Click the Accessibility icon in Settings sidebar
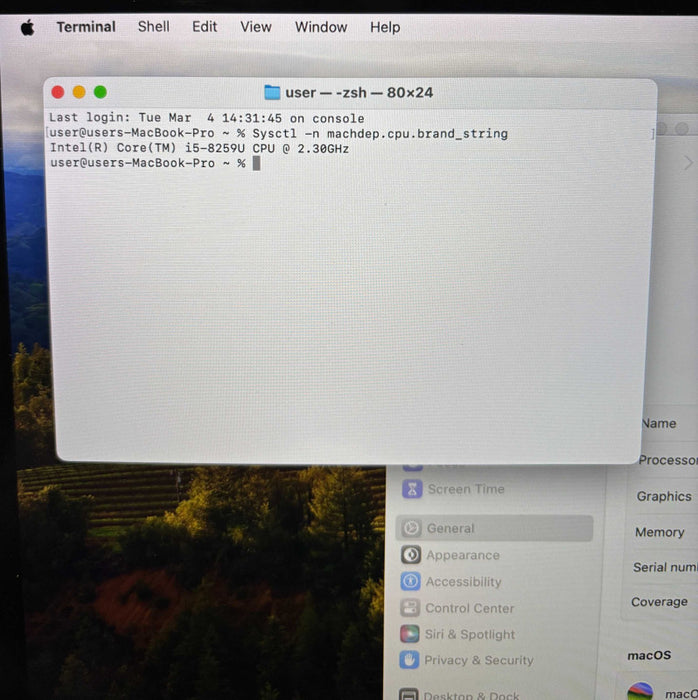 pos(411,581)
